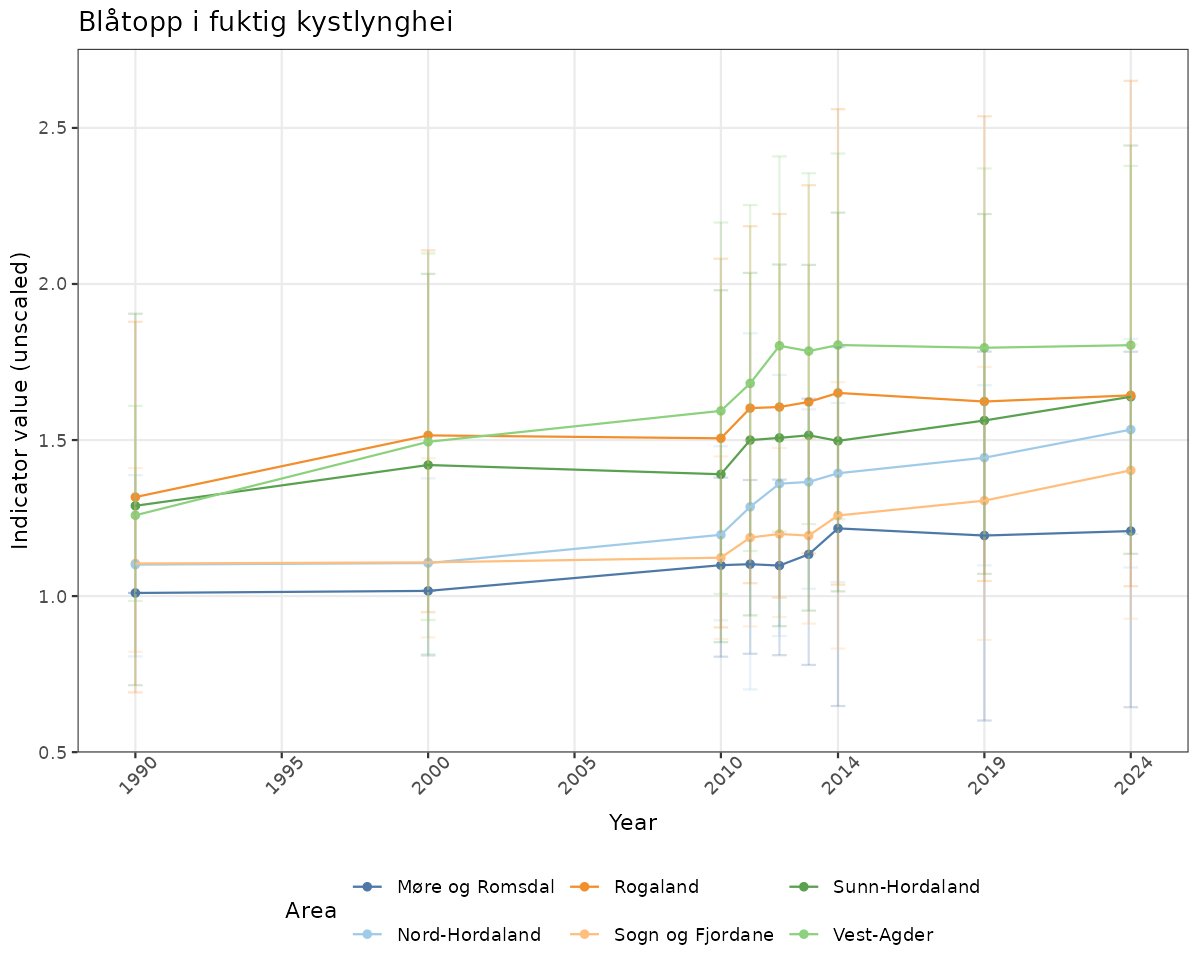Select Møre og Romsdal data point at 2000
Viewport: 1200px width, 975px height.
click(428, 591)
